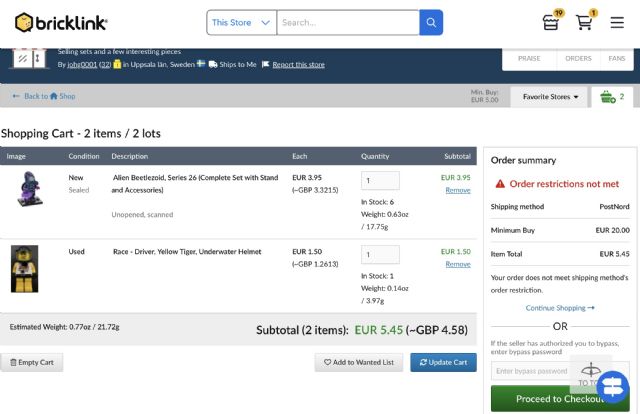
Task: Click Report this store link
Action: (298, 64)
